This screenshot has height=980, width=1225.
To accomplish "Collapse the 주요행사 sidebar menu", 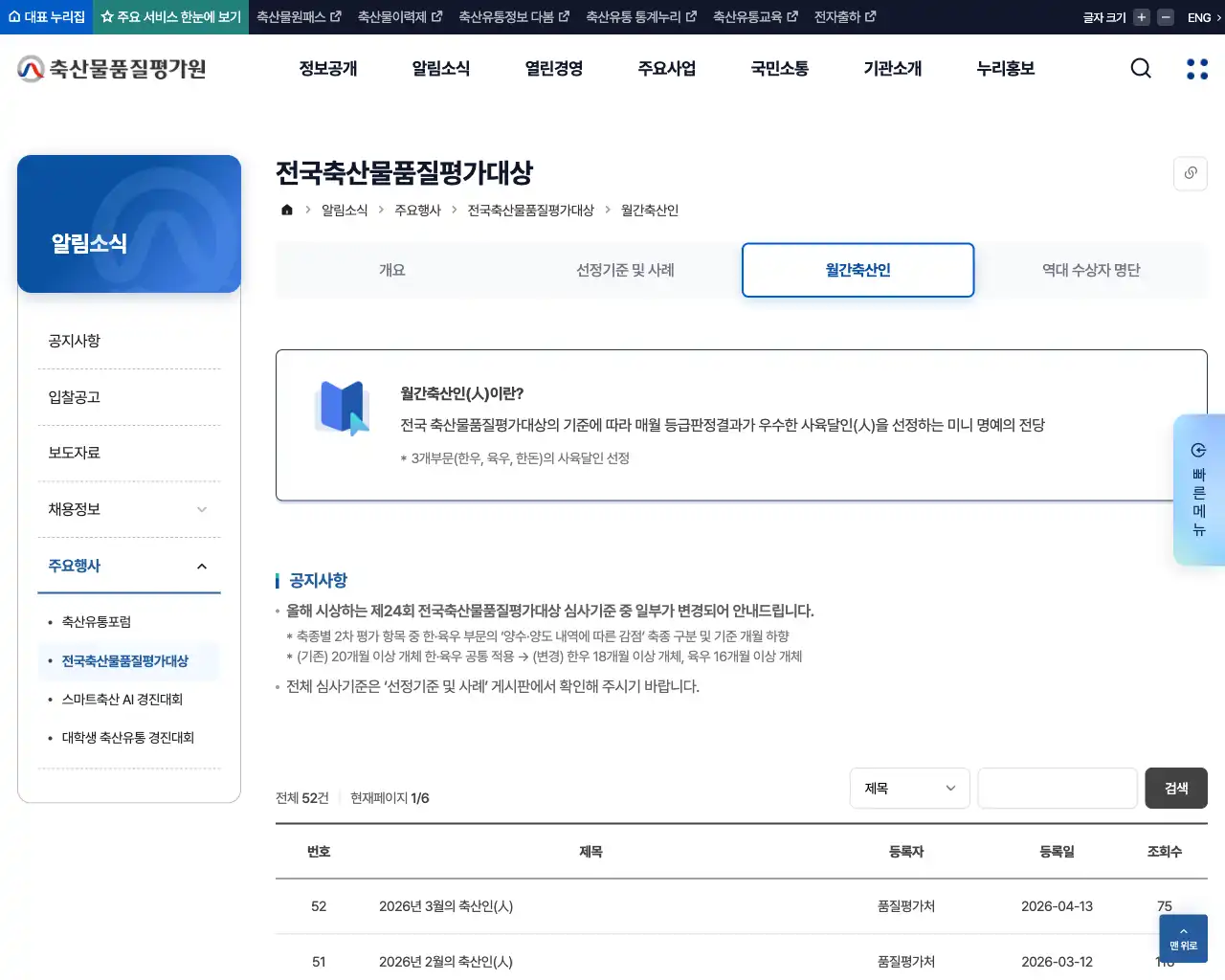I will coord(129,566).
